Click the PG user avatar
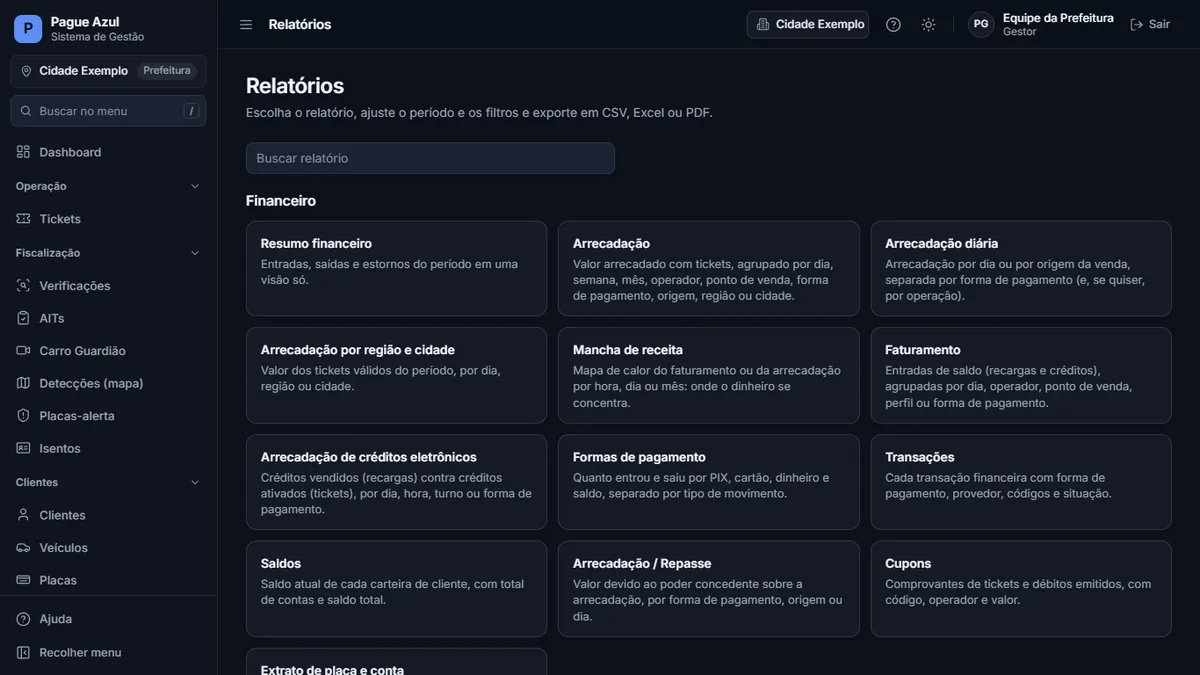This screenshot has width=1200, height=675. (x=982, y=24)
